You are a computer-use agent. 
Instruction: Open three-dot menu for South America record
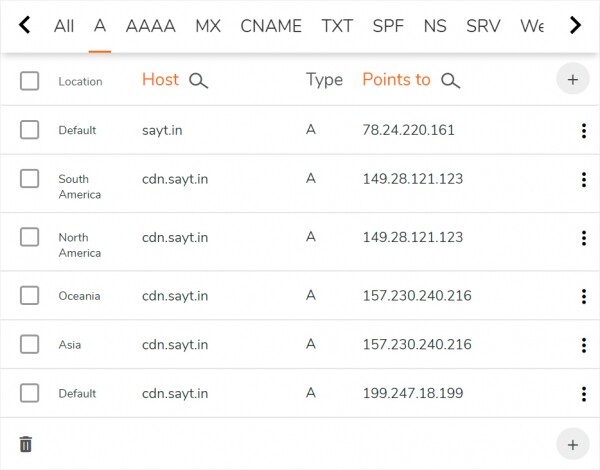tap(583, 180)
